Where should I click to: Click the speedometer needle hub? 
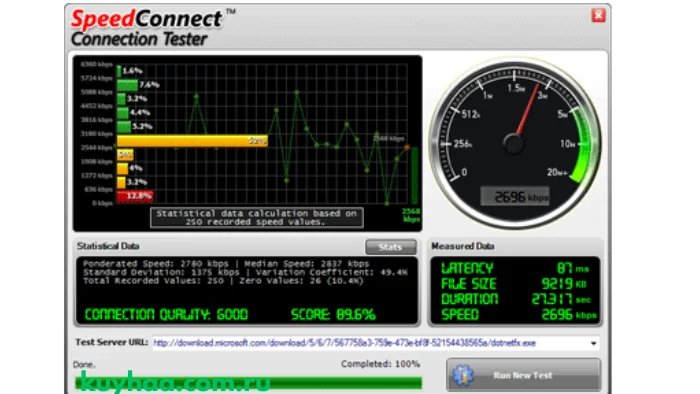point(514,144)
